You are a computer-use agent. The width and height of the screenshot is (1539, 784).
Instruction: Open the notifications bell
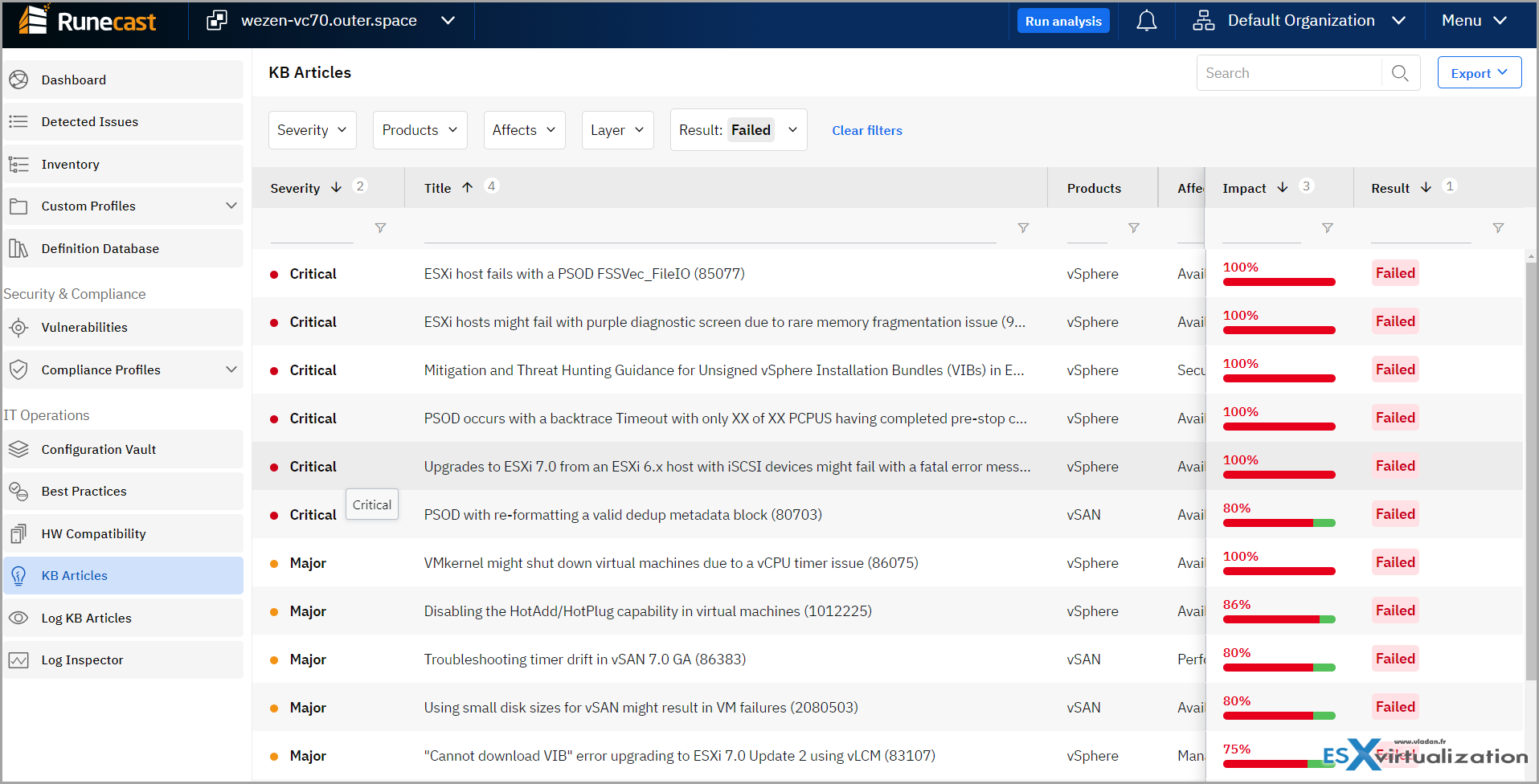(1146, 21)
